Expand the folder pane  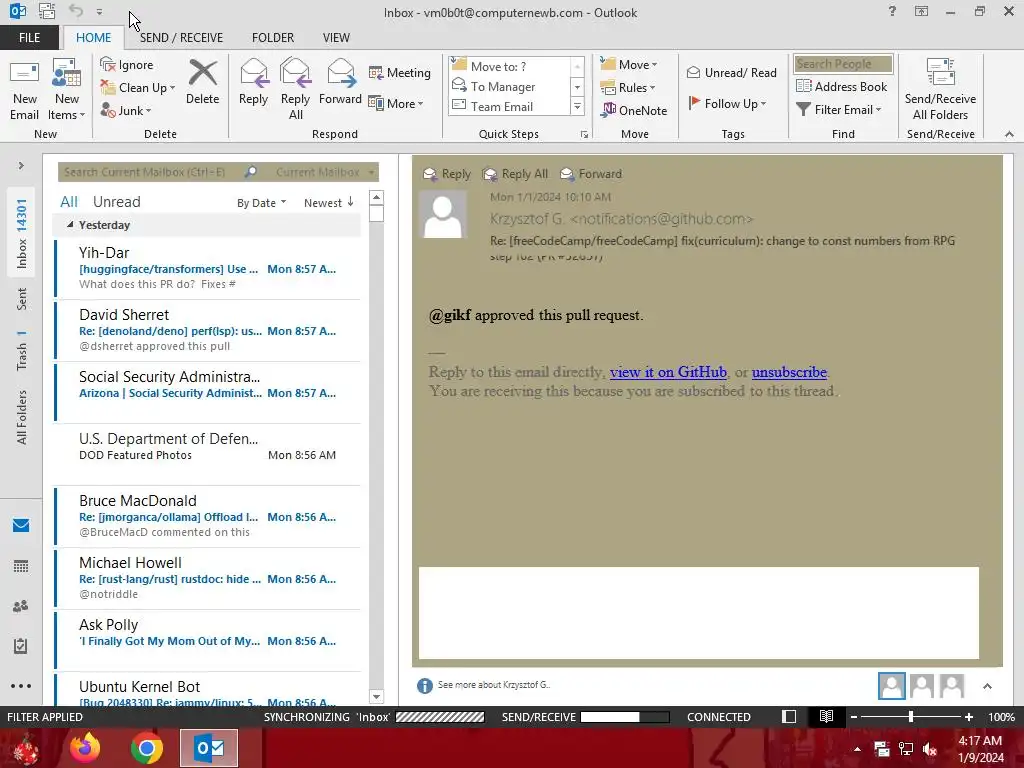[21, 166]
